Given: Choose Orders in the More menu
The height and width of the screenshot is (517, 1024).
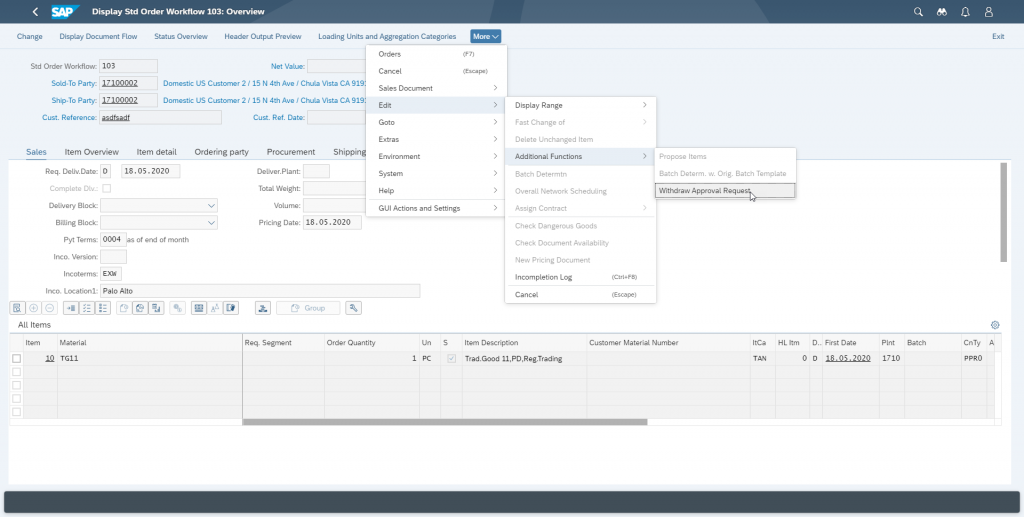Looking at the screenshot, I should [436, 54].
